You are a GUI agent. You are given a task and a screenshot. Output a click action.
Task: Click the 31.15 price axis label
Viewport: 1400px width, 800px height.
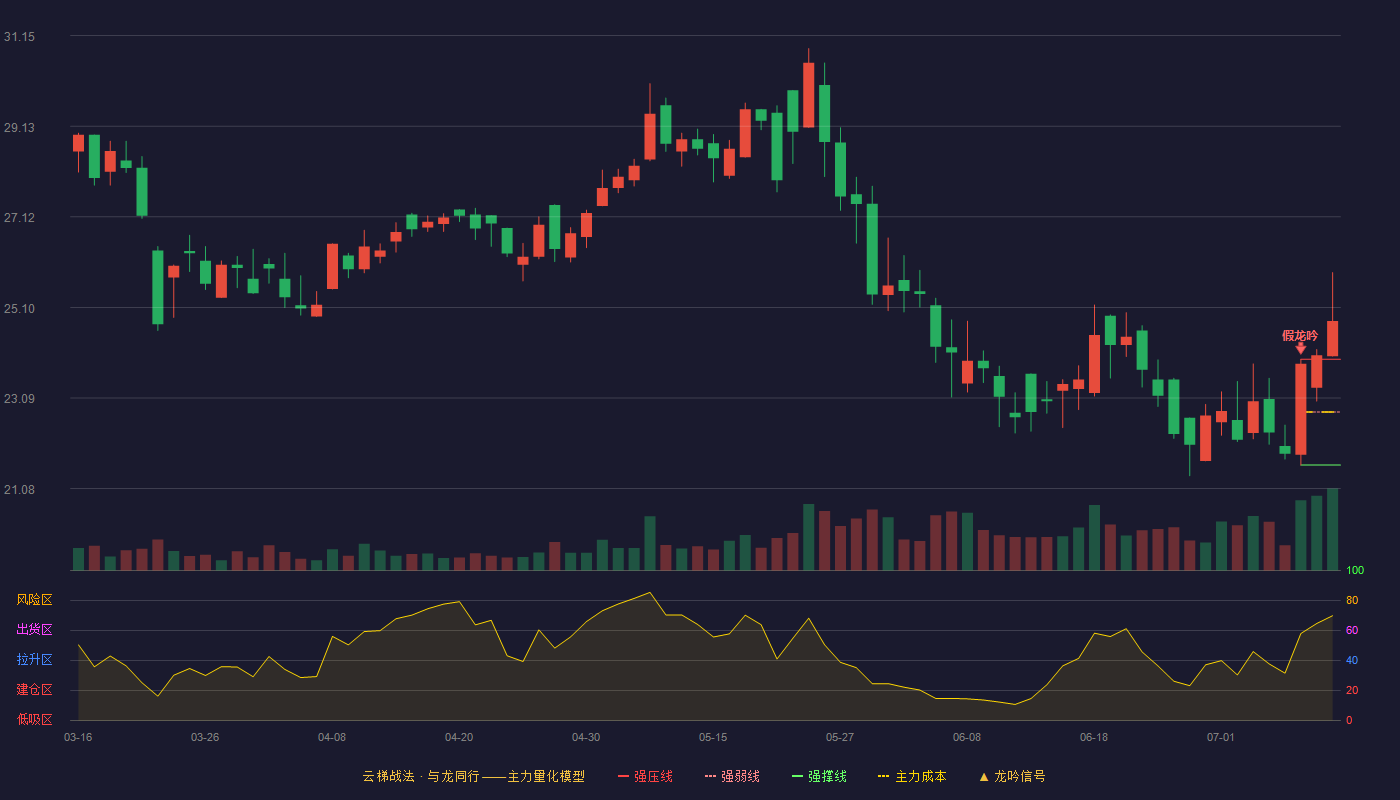[19, 37]
